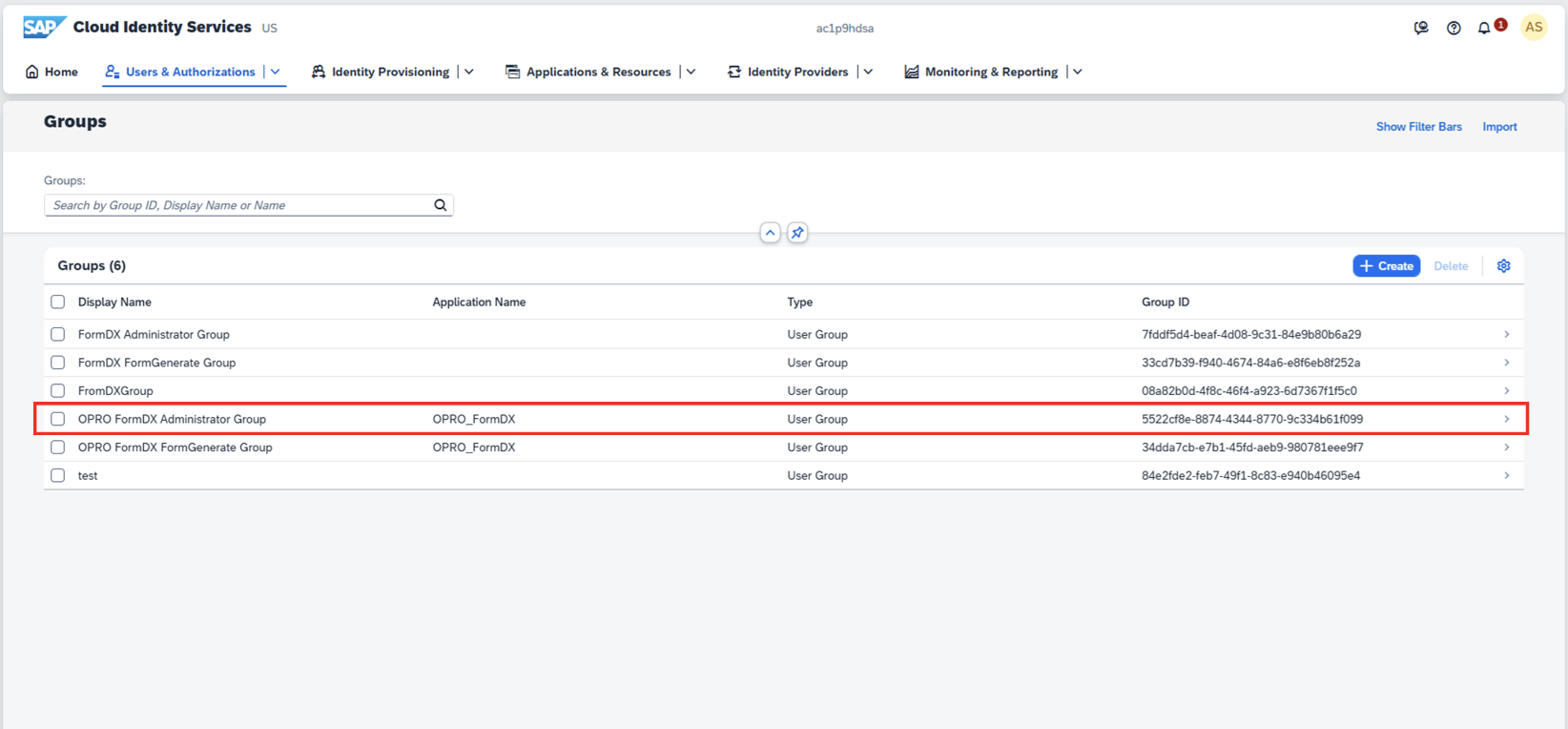Open the Applications & Resources menu

(598, 72)
